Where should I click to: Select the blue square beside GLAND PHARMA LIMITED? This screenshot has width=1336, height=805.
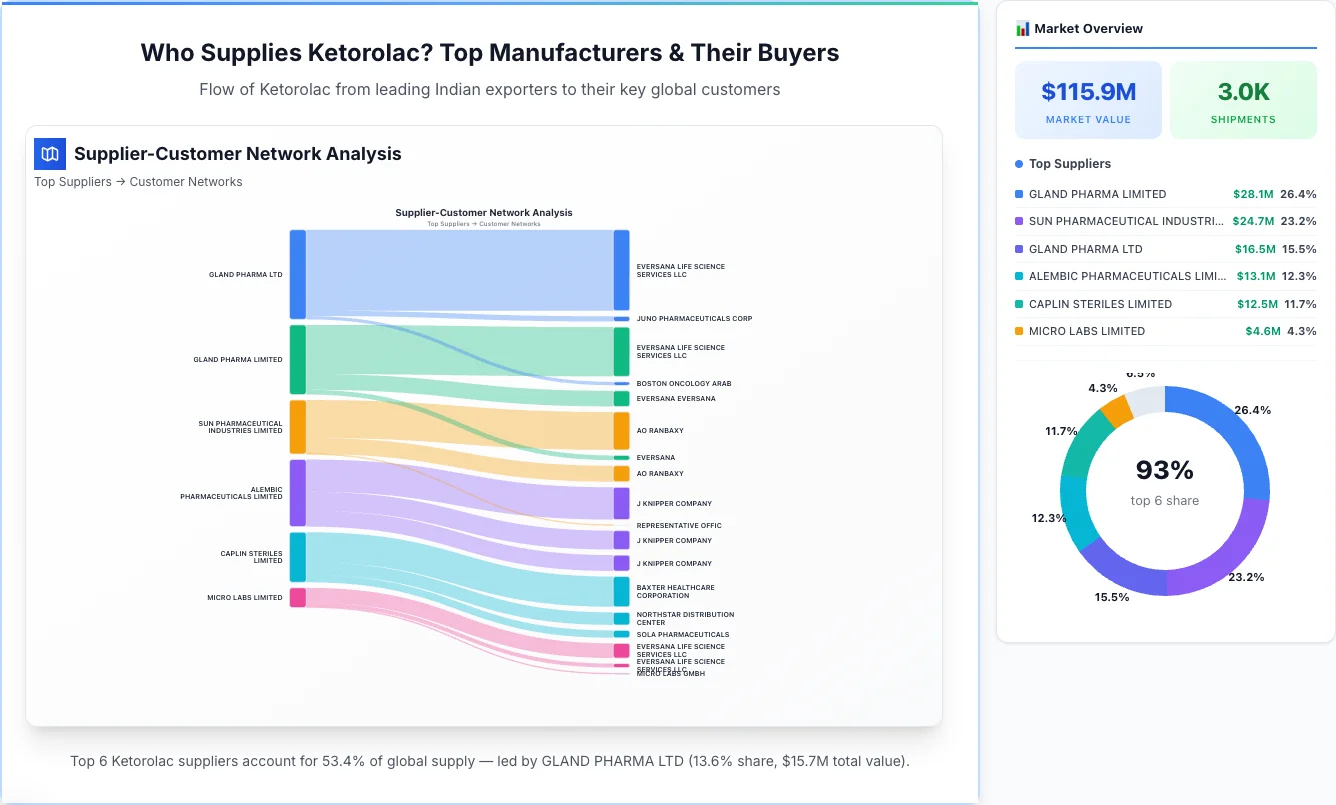coord(1019,194)
